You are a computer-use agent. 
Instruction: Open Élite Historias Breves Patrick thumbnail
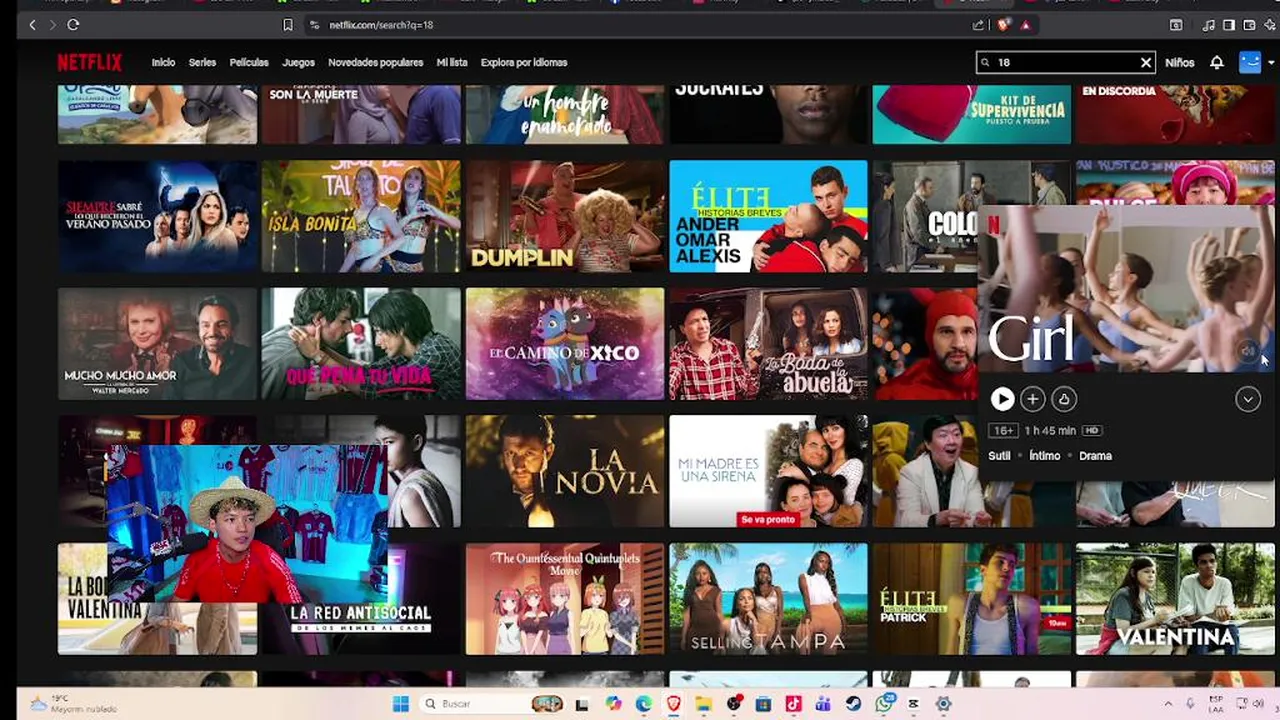[x=972, y=599]
